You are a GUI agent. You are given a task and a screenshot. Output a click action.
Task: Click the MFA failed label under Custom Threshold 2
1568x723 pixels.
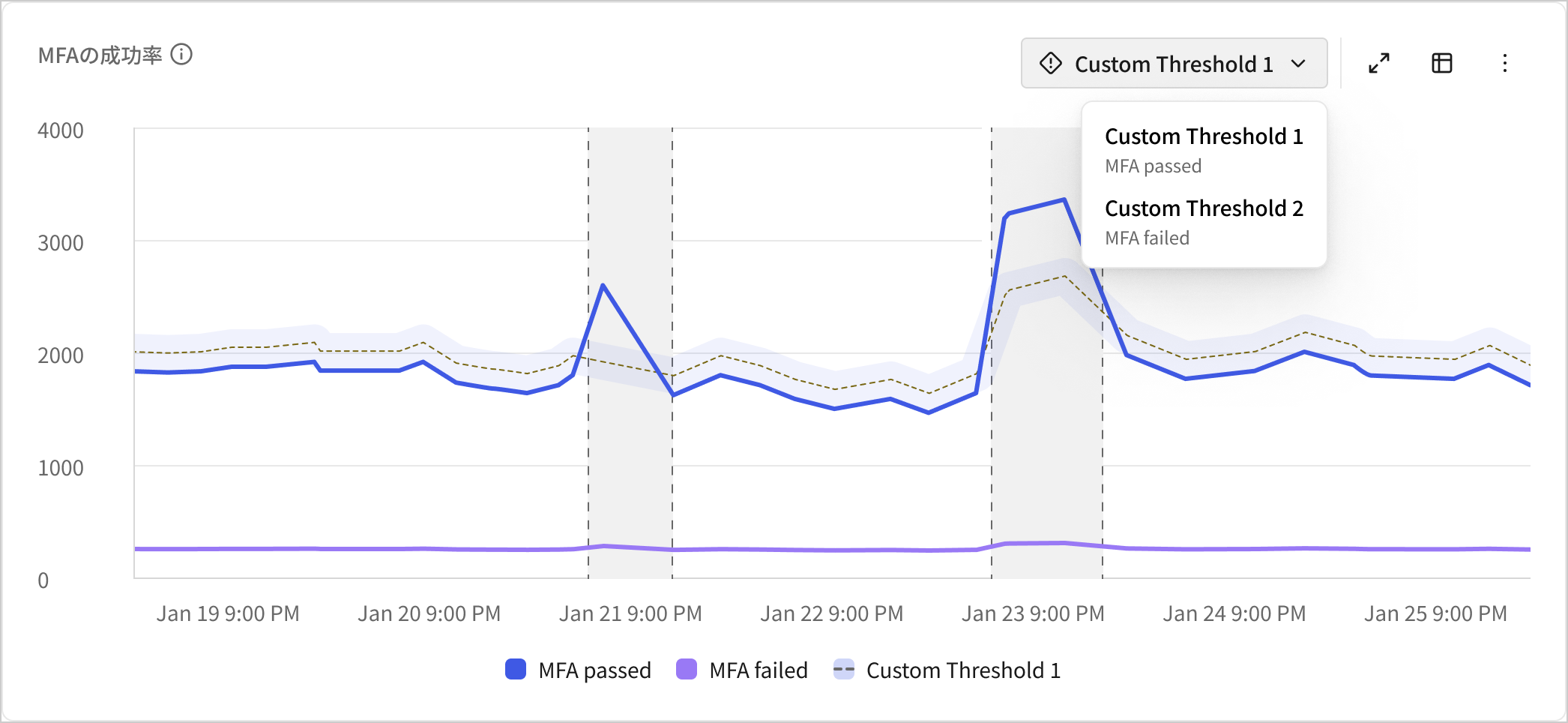[x=1146, y=238]
